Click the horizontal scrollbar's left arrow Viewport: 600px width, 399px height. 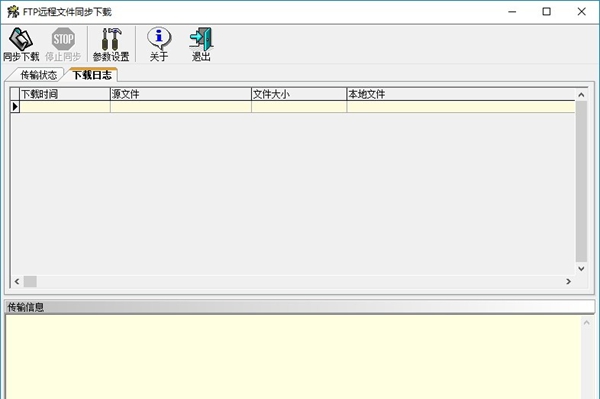17,282
